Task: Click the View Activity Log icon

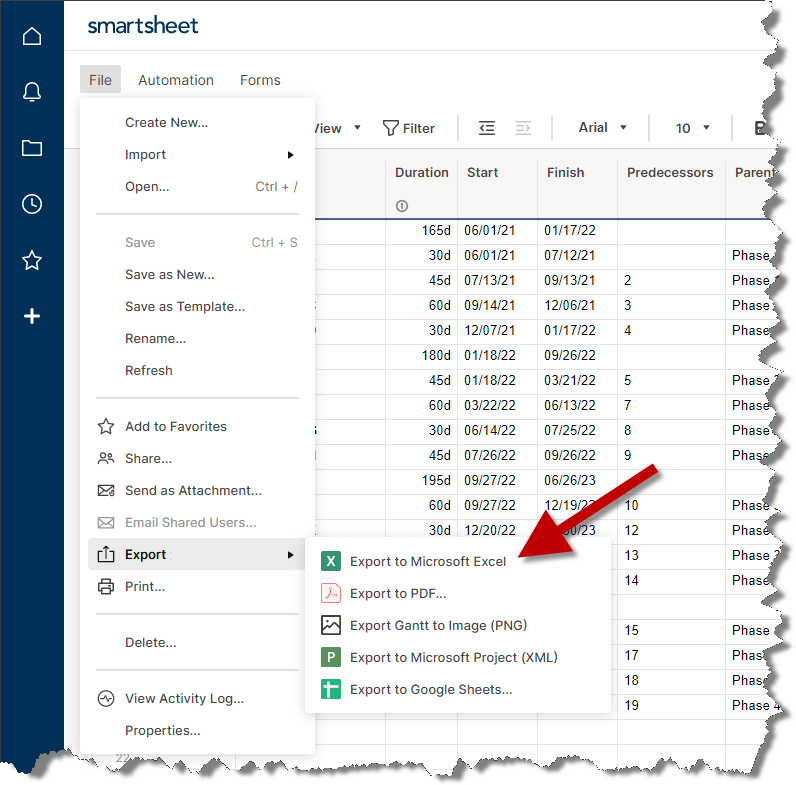Action: 106,698
